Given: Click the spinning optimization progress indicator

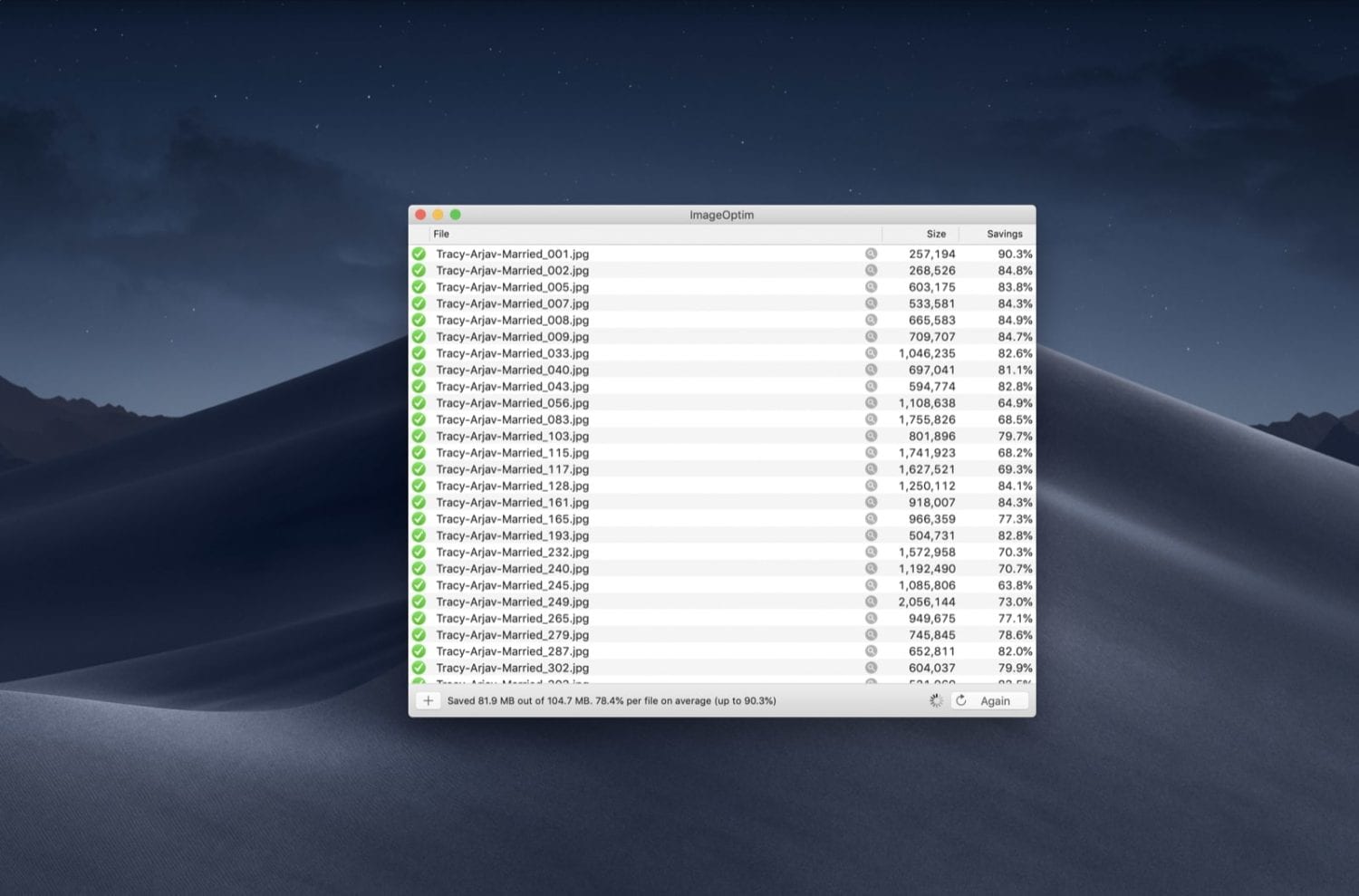Looking at the screenshot, I should click(x=934, y=700).
